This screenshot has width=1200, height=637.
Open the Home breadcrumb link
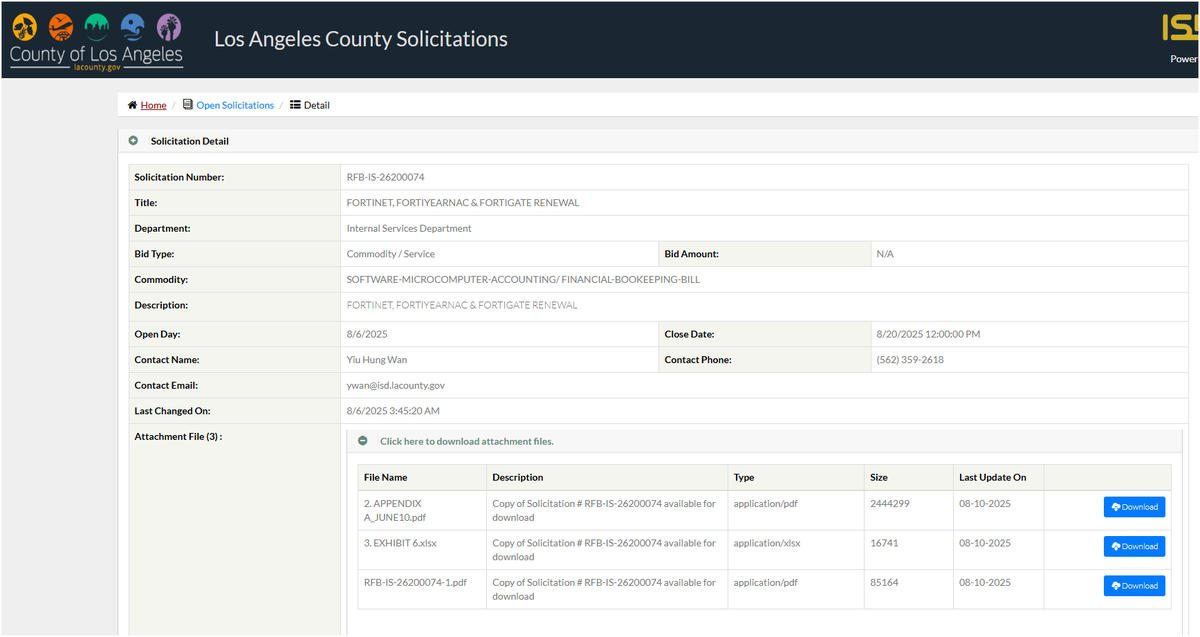(153, 105)
